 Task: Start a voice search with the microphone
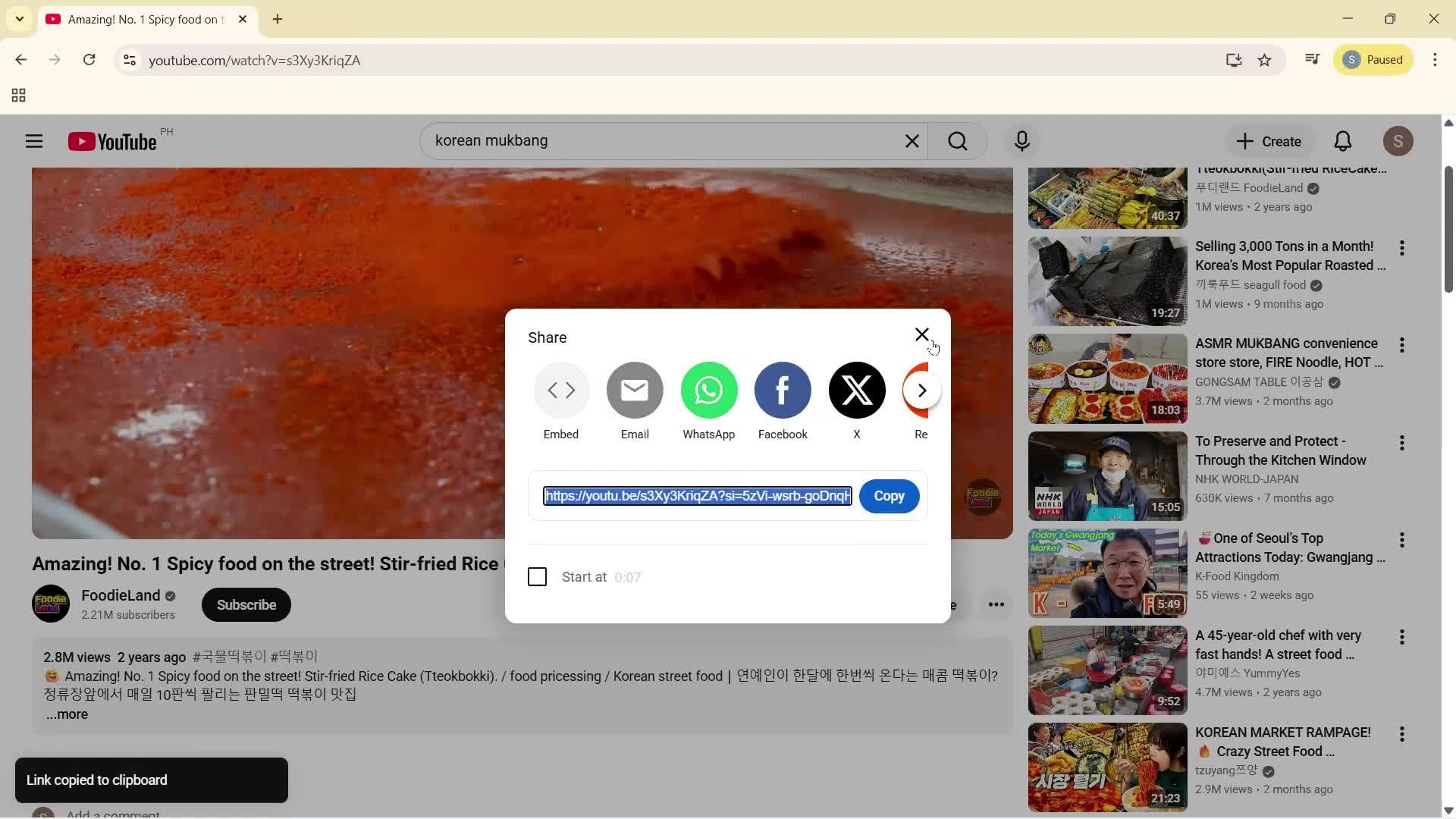pyautogui.click(x=1021, y=140)
